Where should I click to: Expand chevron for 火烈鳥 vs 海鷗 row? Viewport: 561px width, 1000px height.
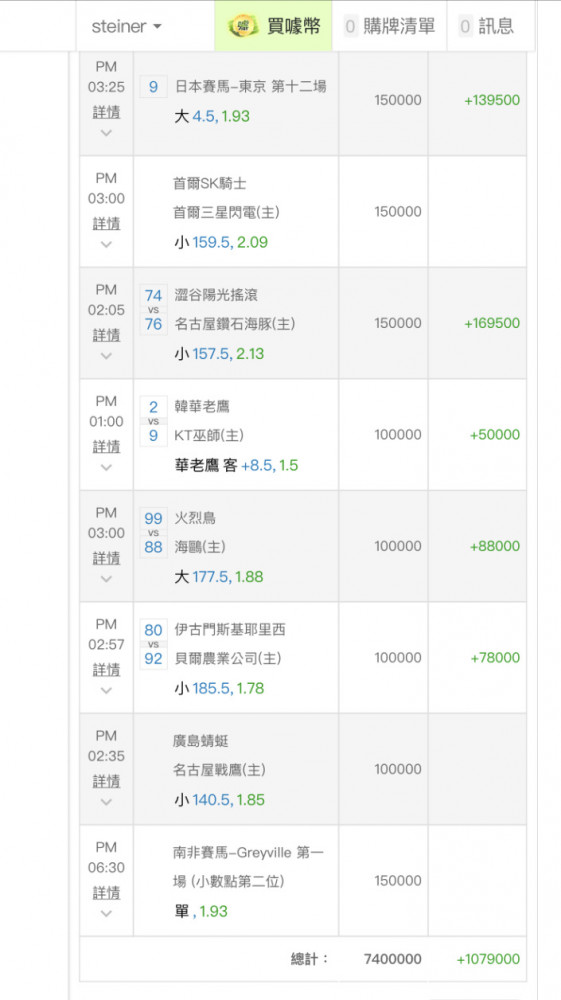pos(106,579)
